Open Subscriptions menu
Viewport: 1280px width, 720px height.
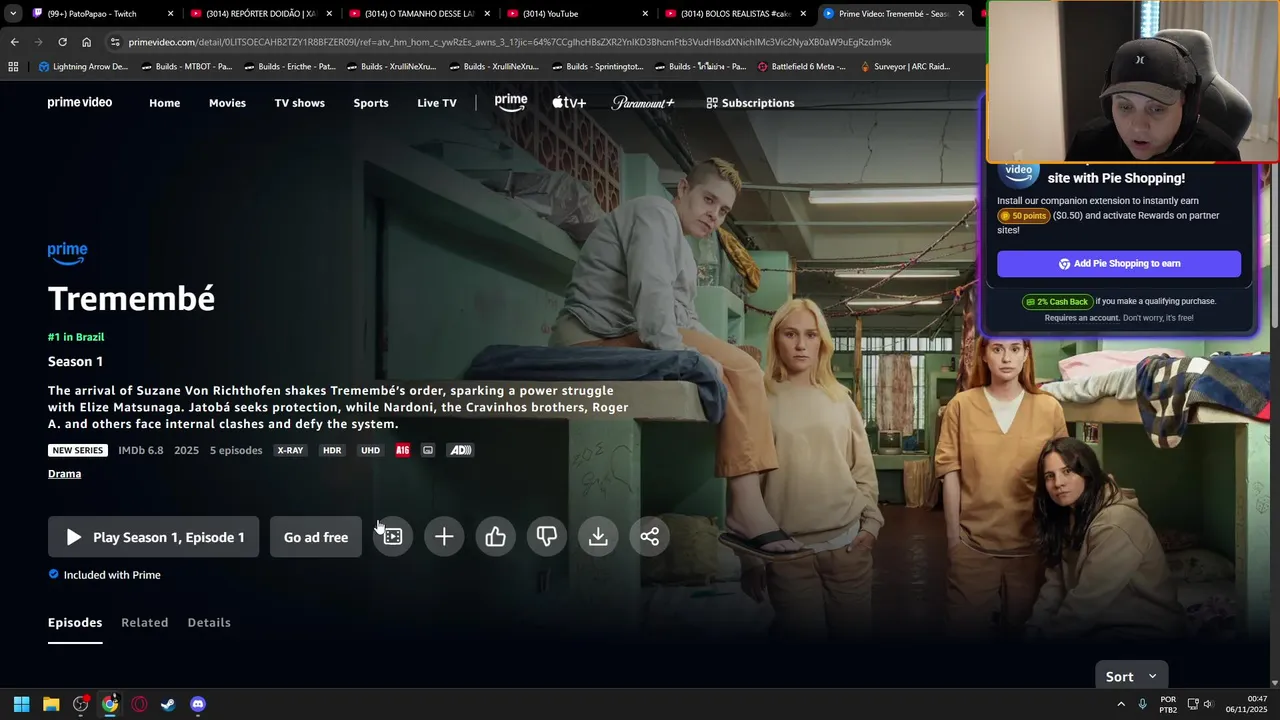click(750, 103)
